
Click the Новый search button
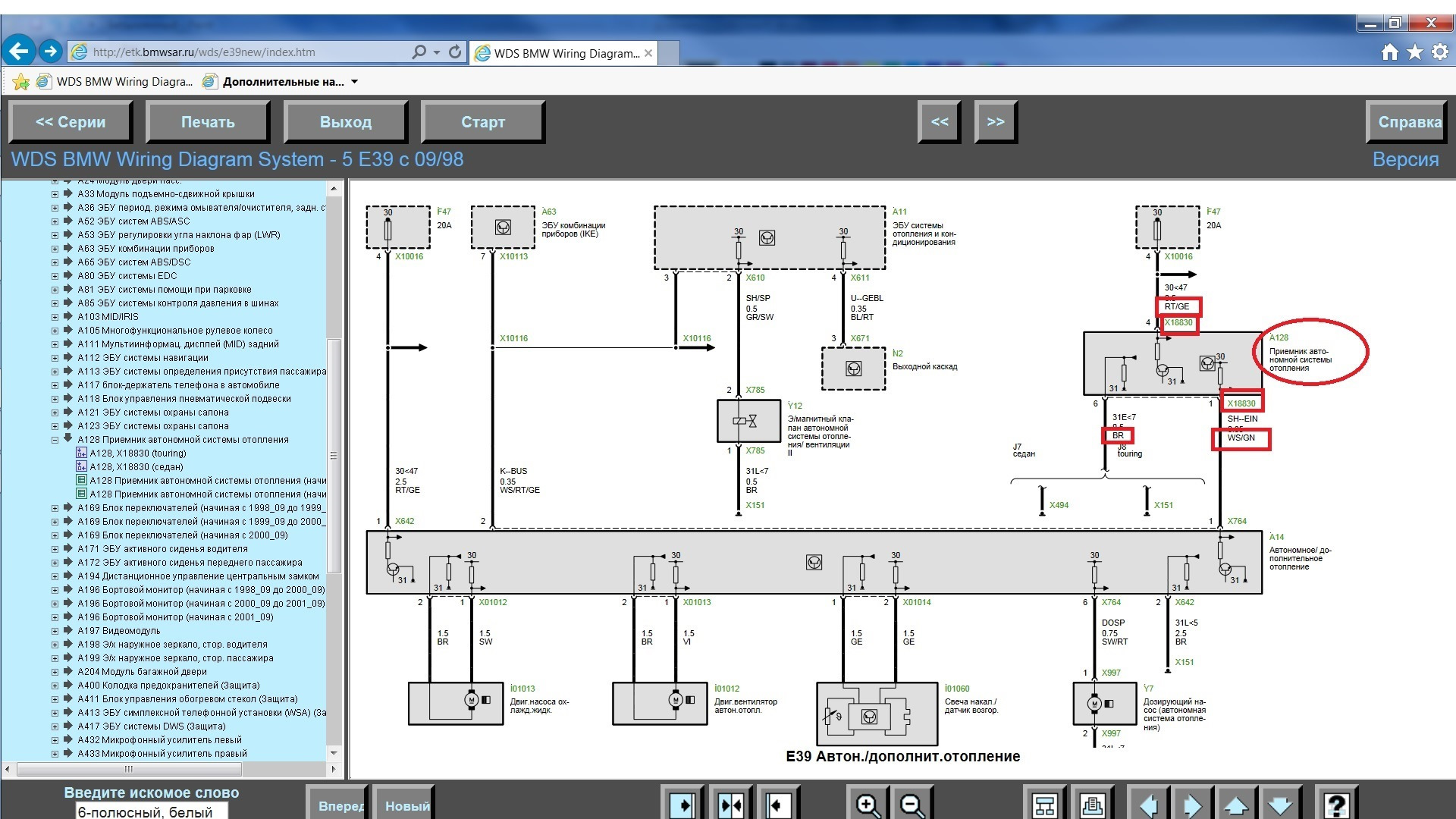click(x=403, y=805)
